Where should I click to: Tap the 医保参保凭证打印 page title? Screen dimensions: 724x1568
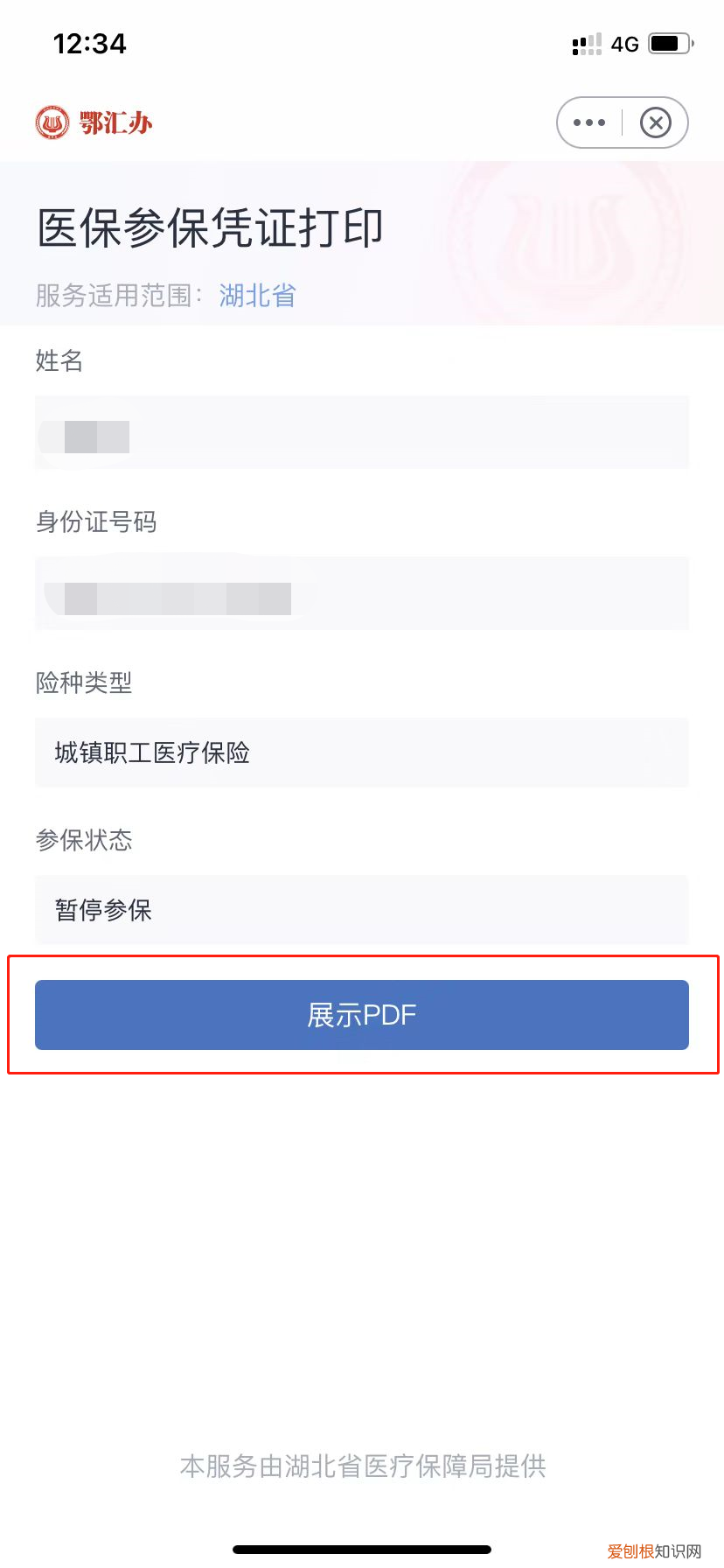(209, 226)
